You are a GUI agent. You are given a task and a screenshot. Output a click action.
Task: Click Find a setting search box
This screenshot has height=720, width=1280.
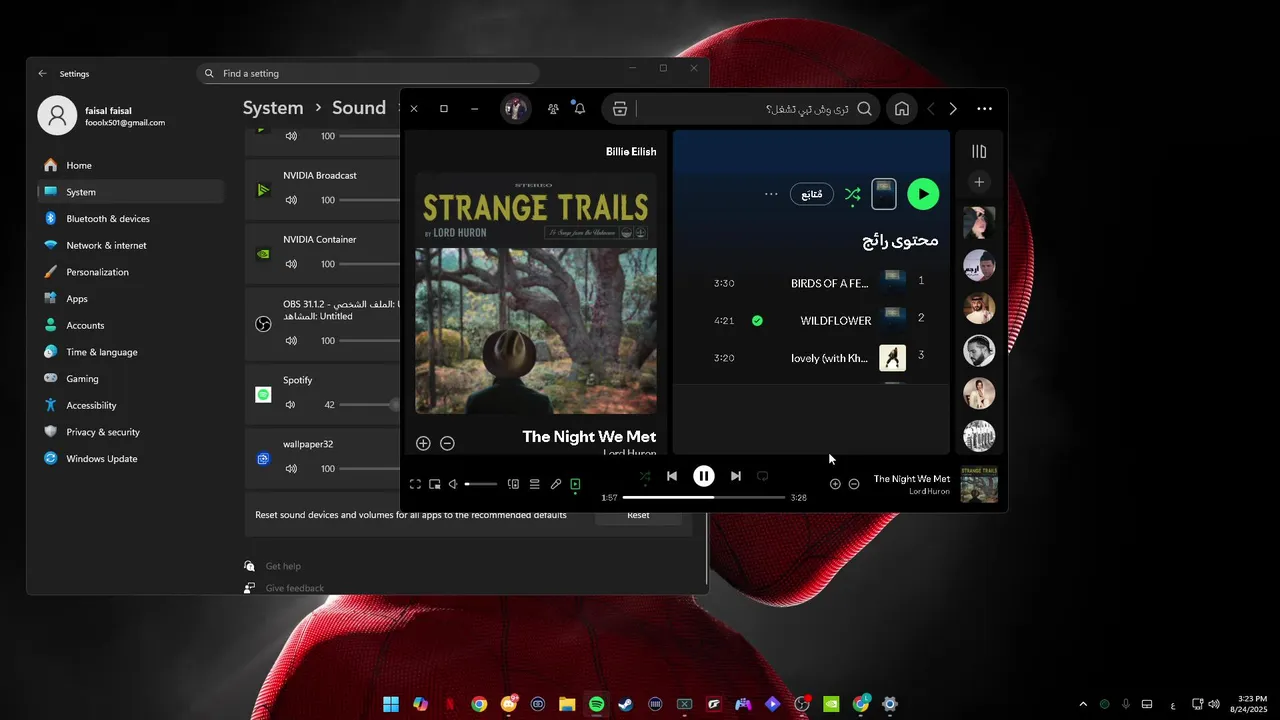click(368, 73)
